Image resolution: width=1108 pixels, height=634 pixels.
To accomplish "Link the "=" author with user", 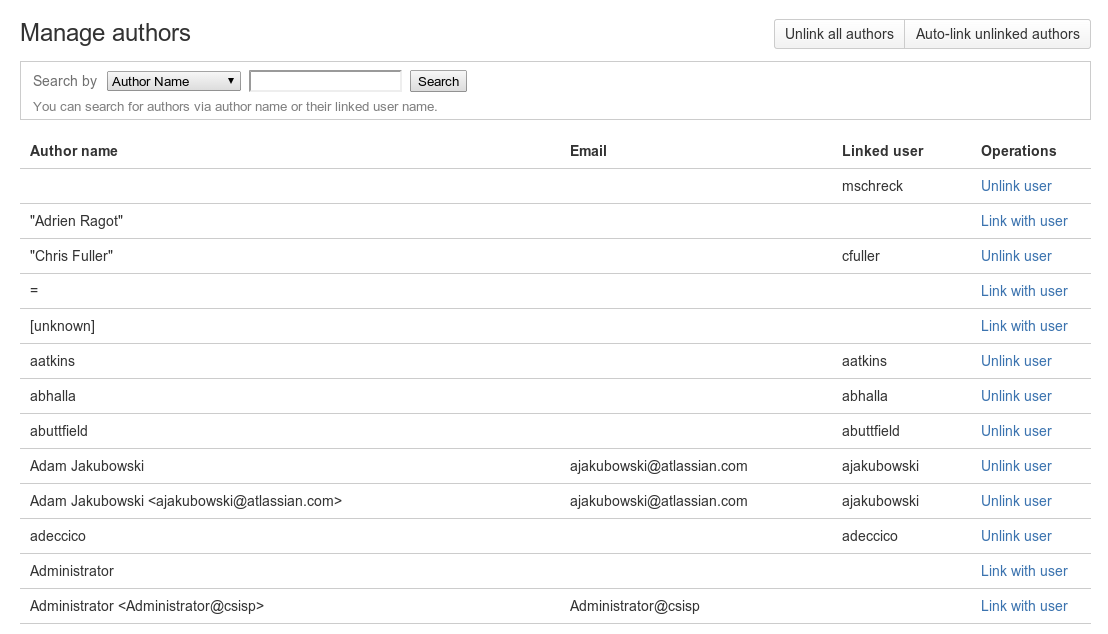I will coord(1024,291).
